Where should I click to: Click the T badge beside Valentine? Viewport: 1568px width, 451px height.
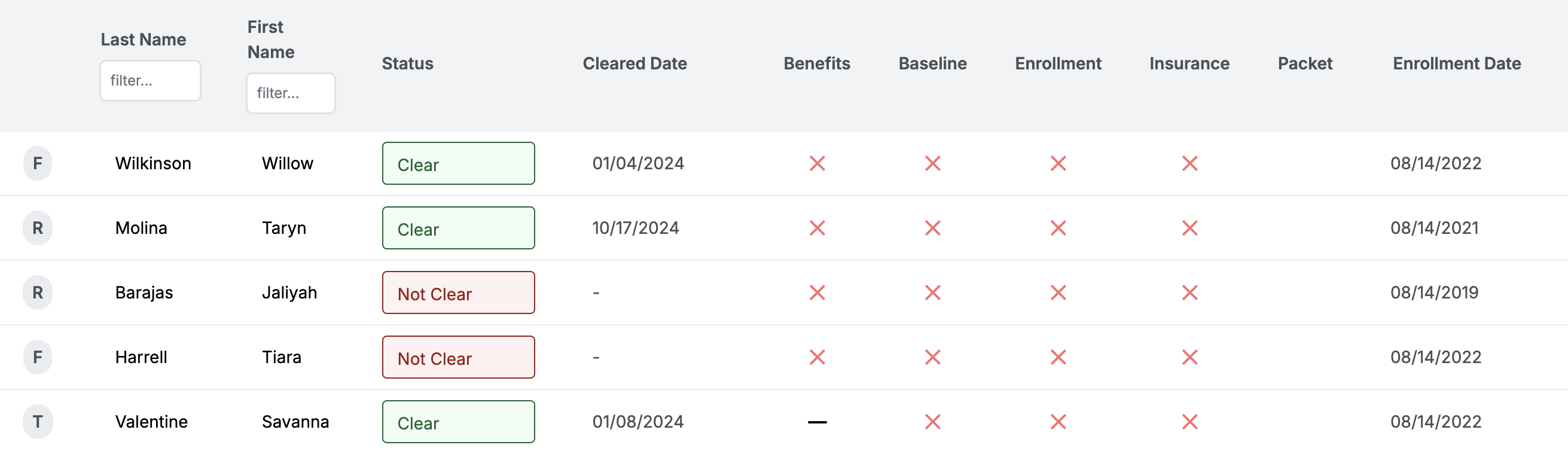tap(38, 422)
